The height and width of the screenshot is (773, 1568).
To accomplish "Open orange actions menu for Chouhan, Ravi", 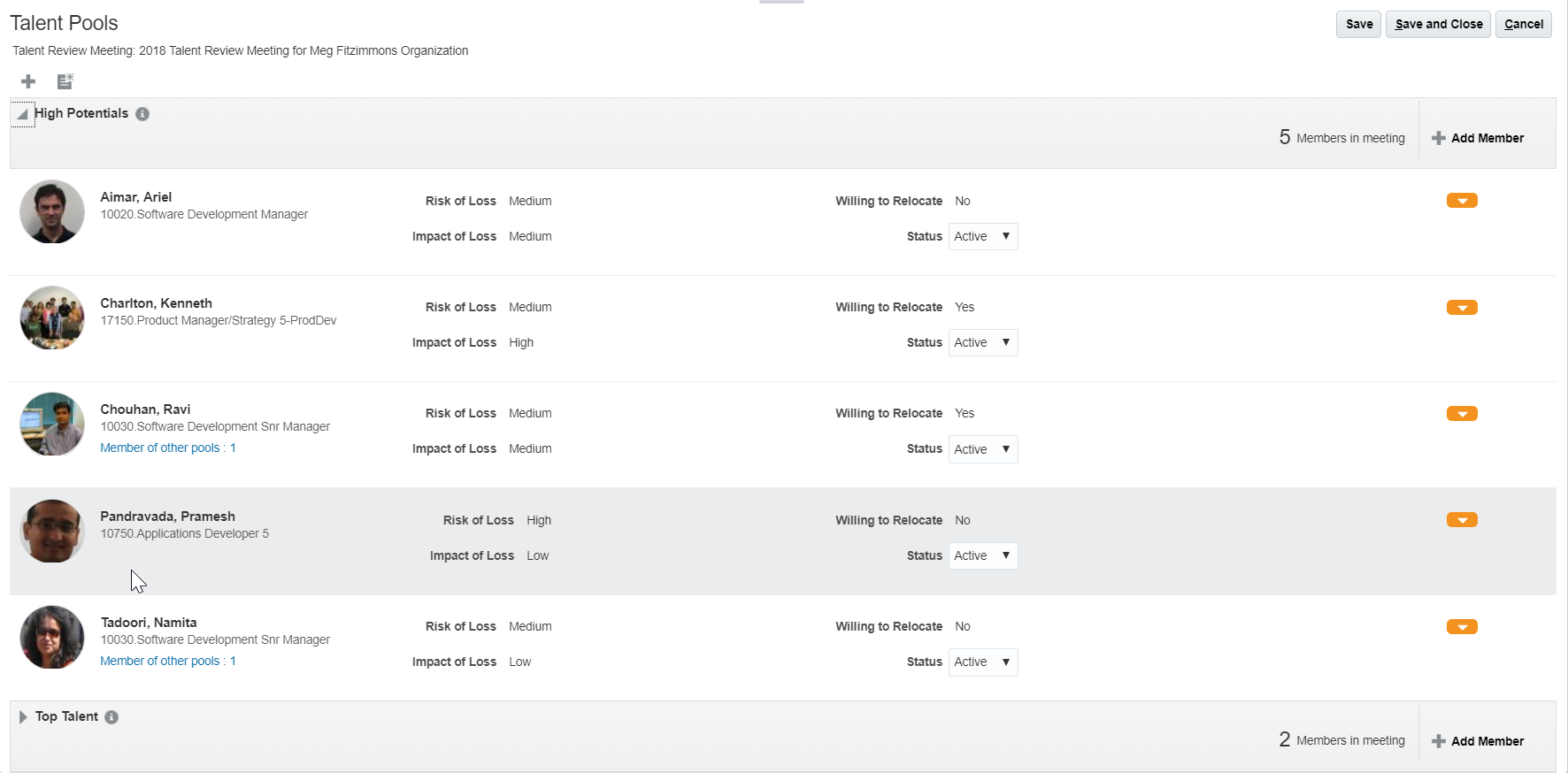I will point(1462,414).
